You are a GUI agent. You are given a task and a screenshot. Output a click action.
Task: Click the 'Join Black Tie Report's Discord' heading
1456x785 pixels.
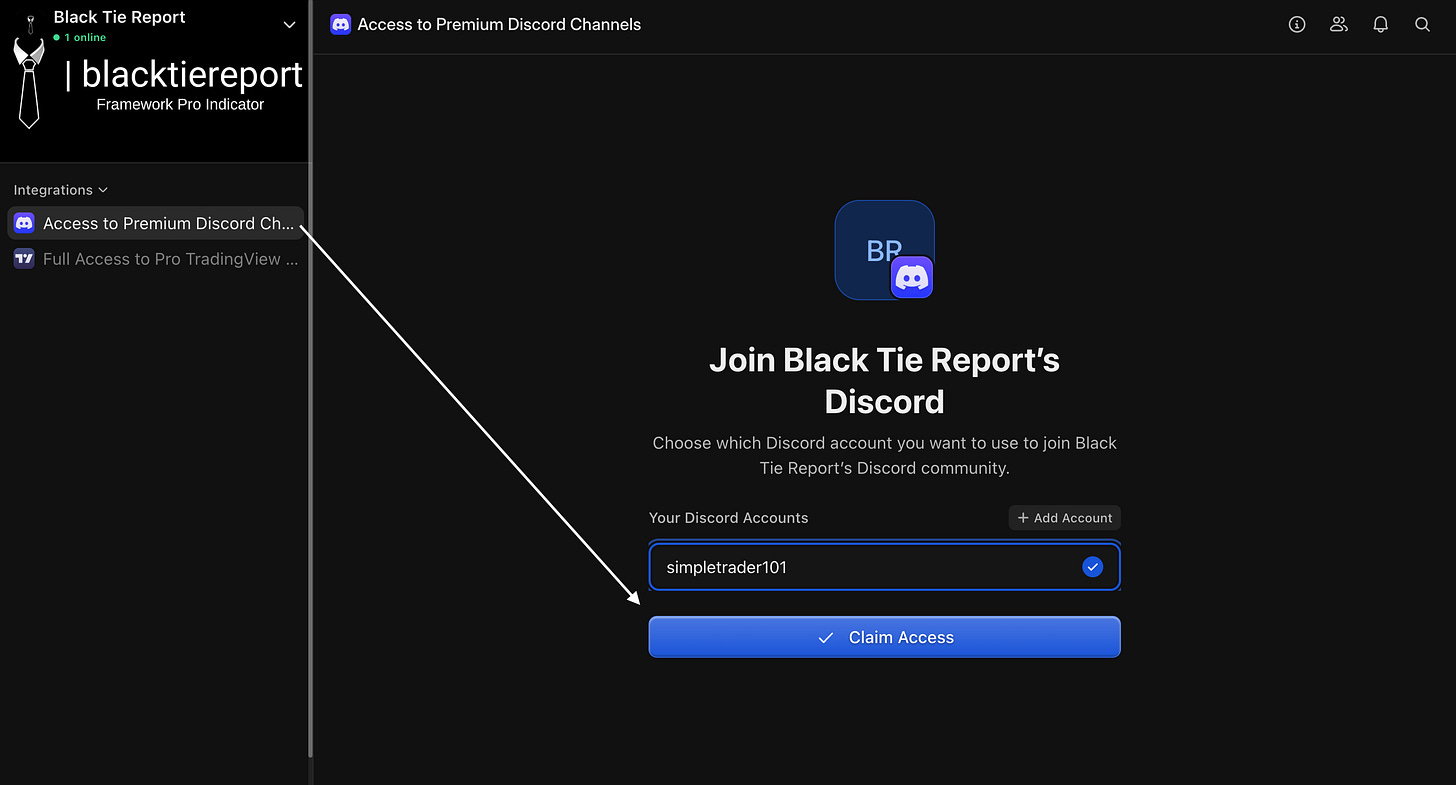tap(885, 380)
